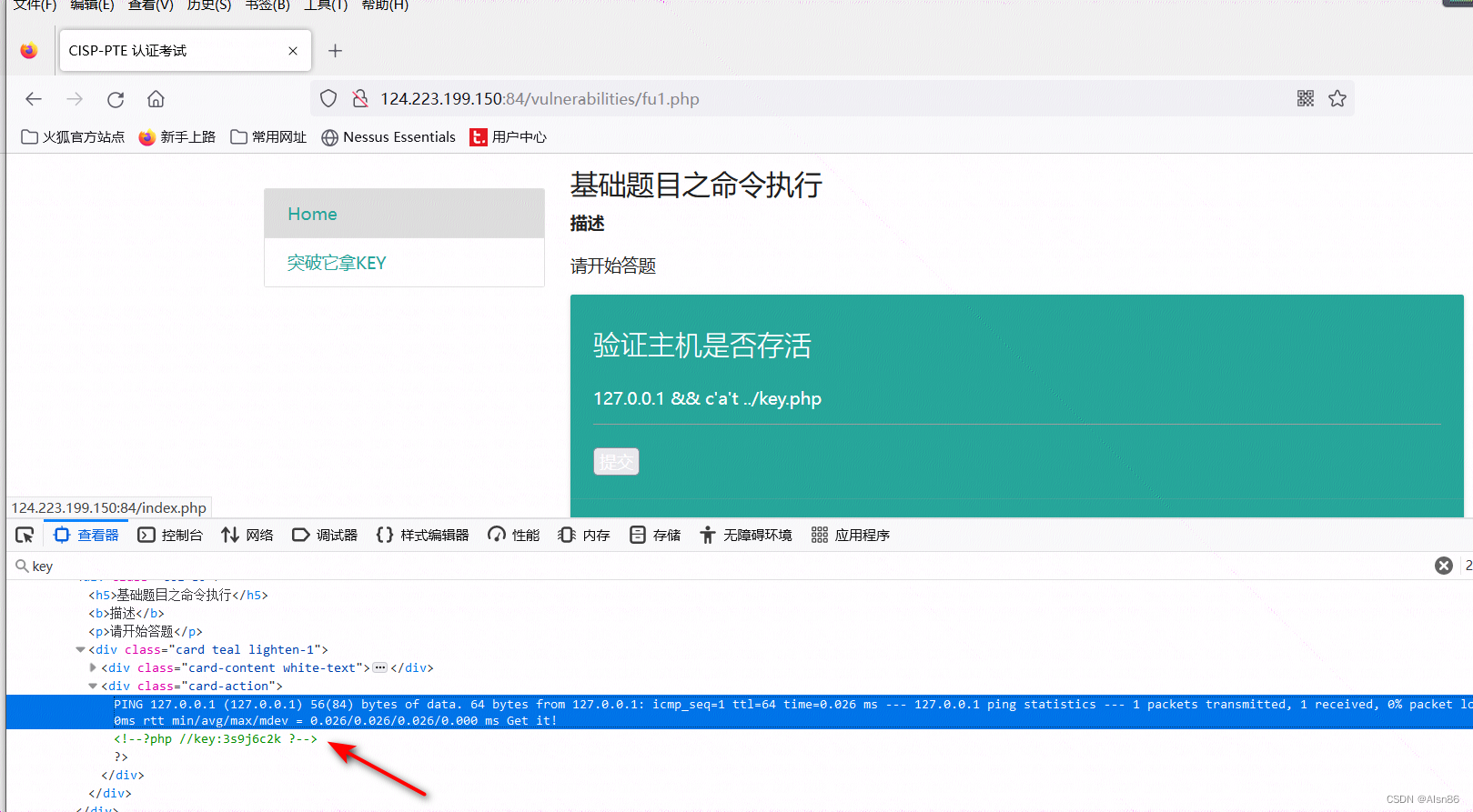The image size is (1473, 812).
Task: Select the ?> text node
Action: tap(121, 757)
